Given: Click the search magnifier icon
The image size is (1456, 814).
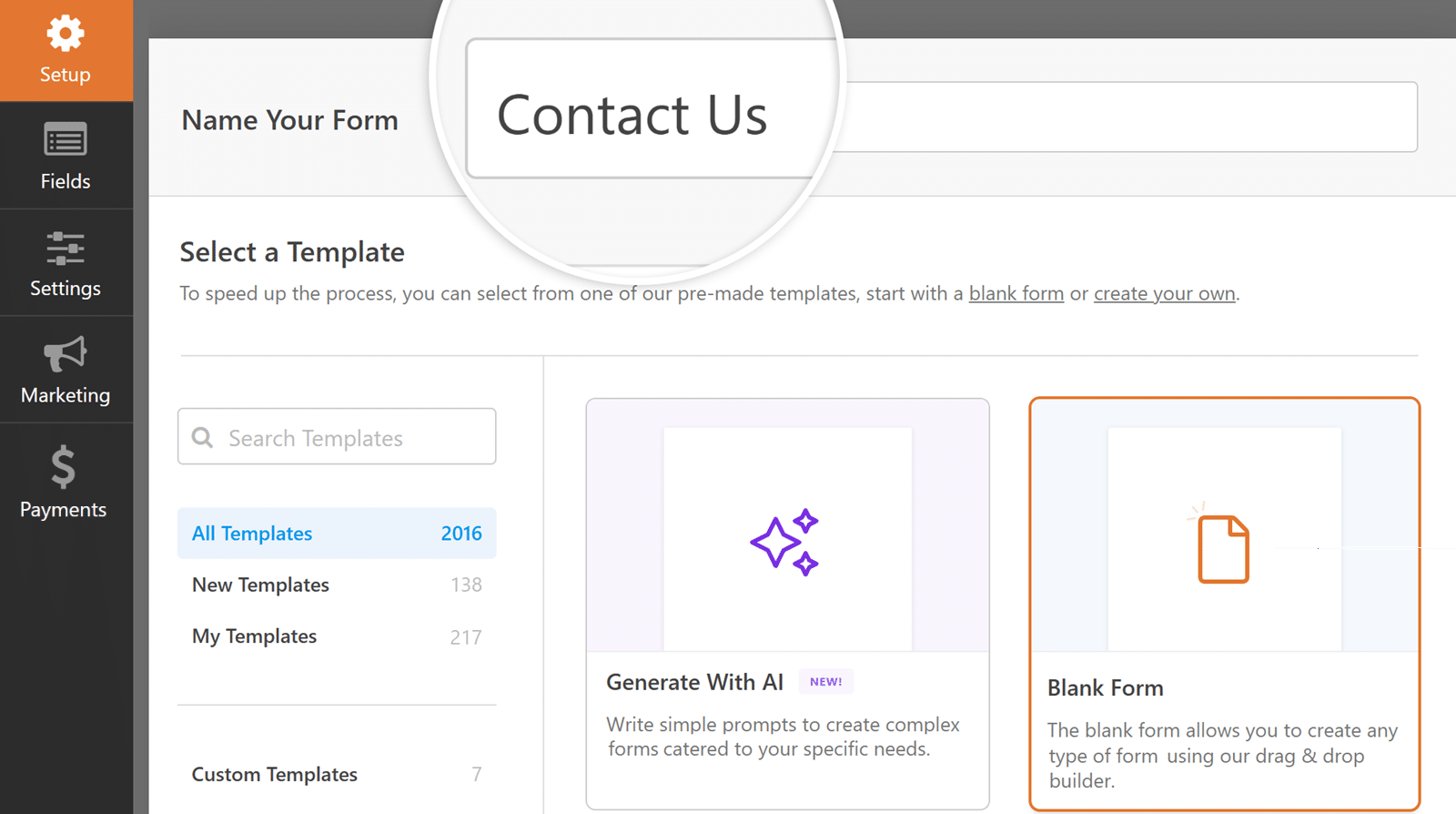Looking at the screenshot, I should (203, 438).
